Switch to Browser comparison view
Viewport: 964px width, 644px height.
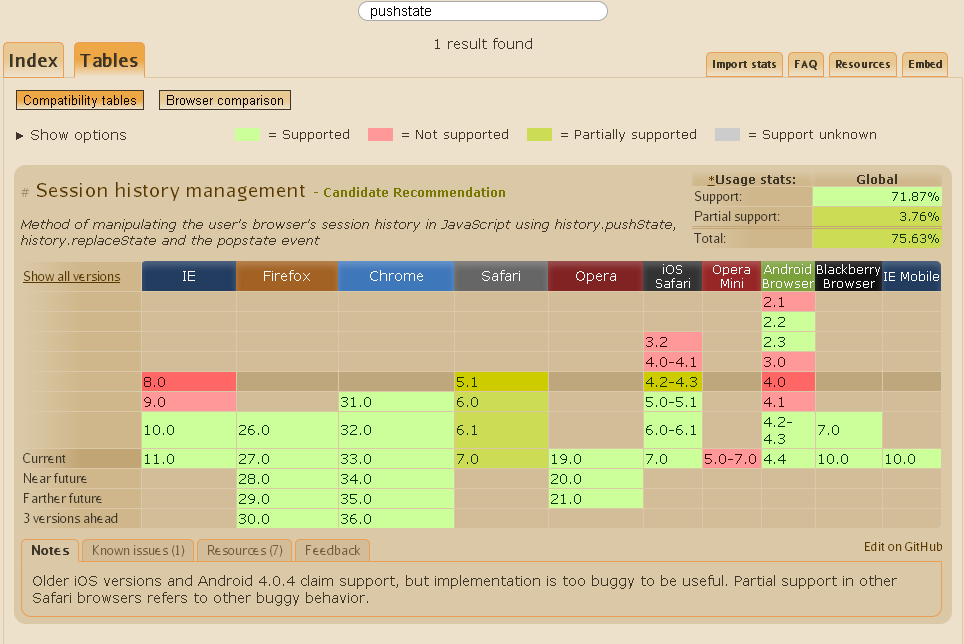click(225, 100)
